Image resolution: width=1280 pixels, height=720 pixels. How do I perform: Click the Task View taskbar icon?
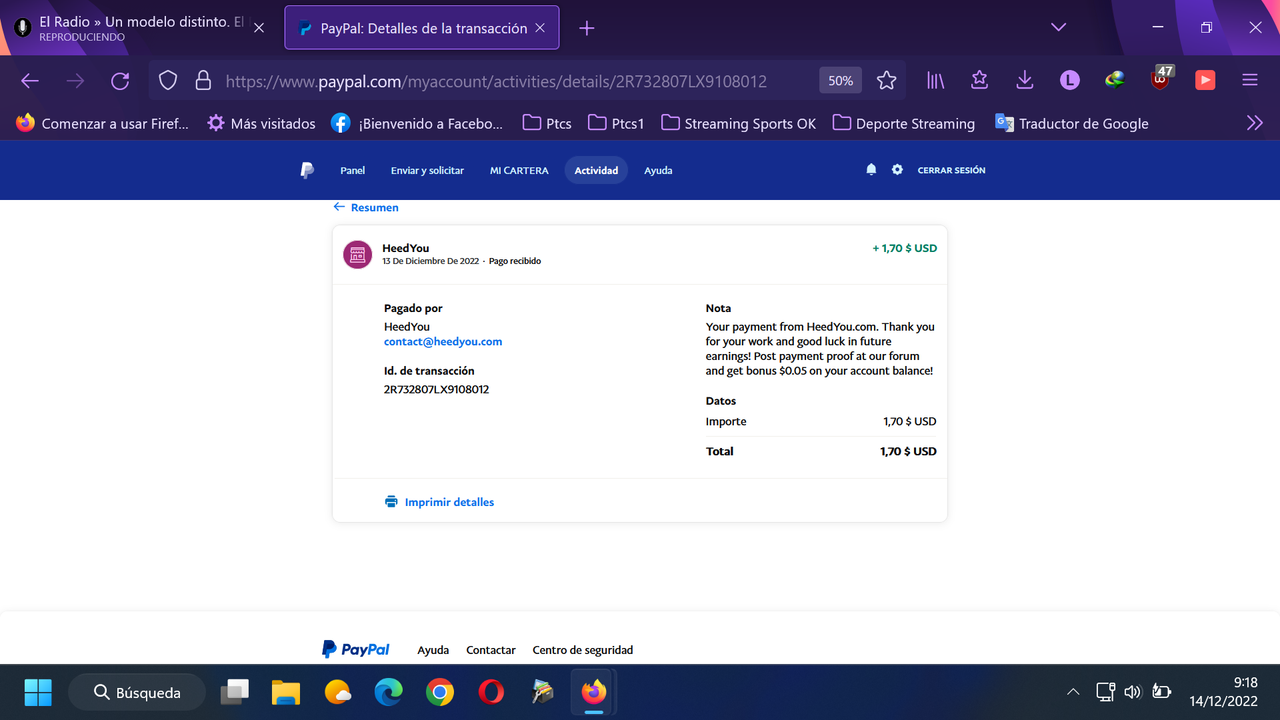point(235,692)
